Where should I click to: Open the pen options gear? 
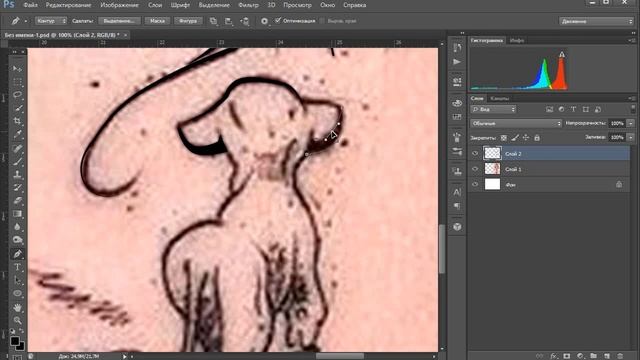point(264,21)
